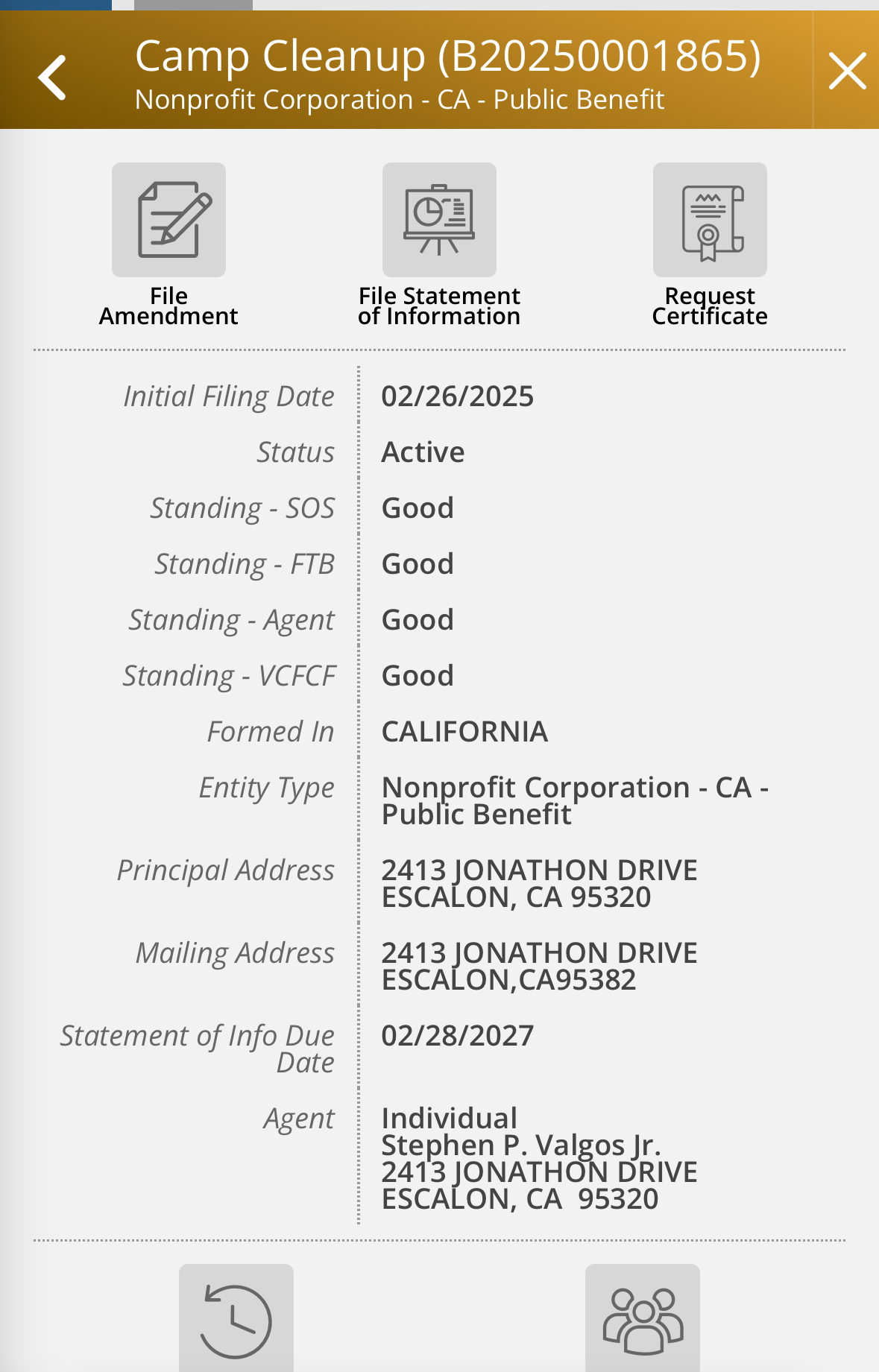This screenshot has height=1372, width=879.
Task: Click the Request Certificate text label
Action: pyautogui.click(x=710, y=306)
